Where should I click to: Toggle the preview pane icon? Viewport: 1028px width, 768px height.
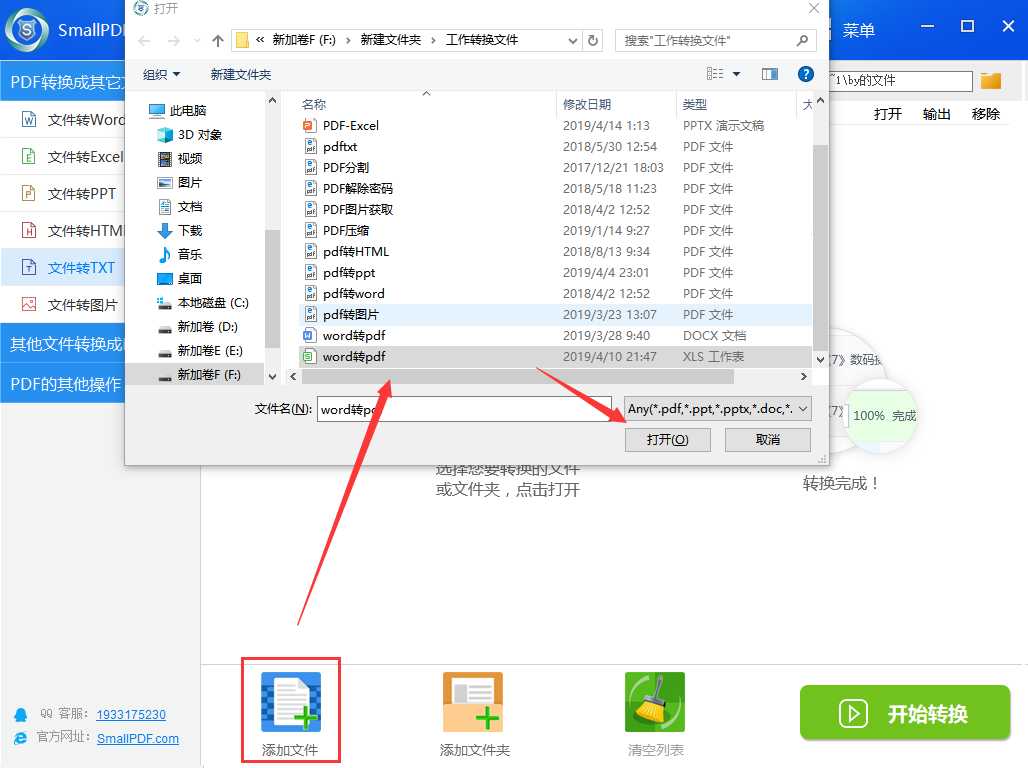tap(770, 74)
